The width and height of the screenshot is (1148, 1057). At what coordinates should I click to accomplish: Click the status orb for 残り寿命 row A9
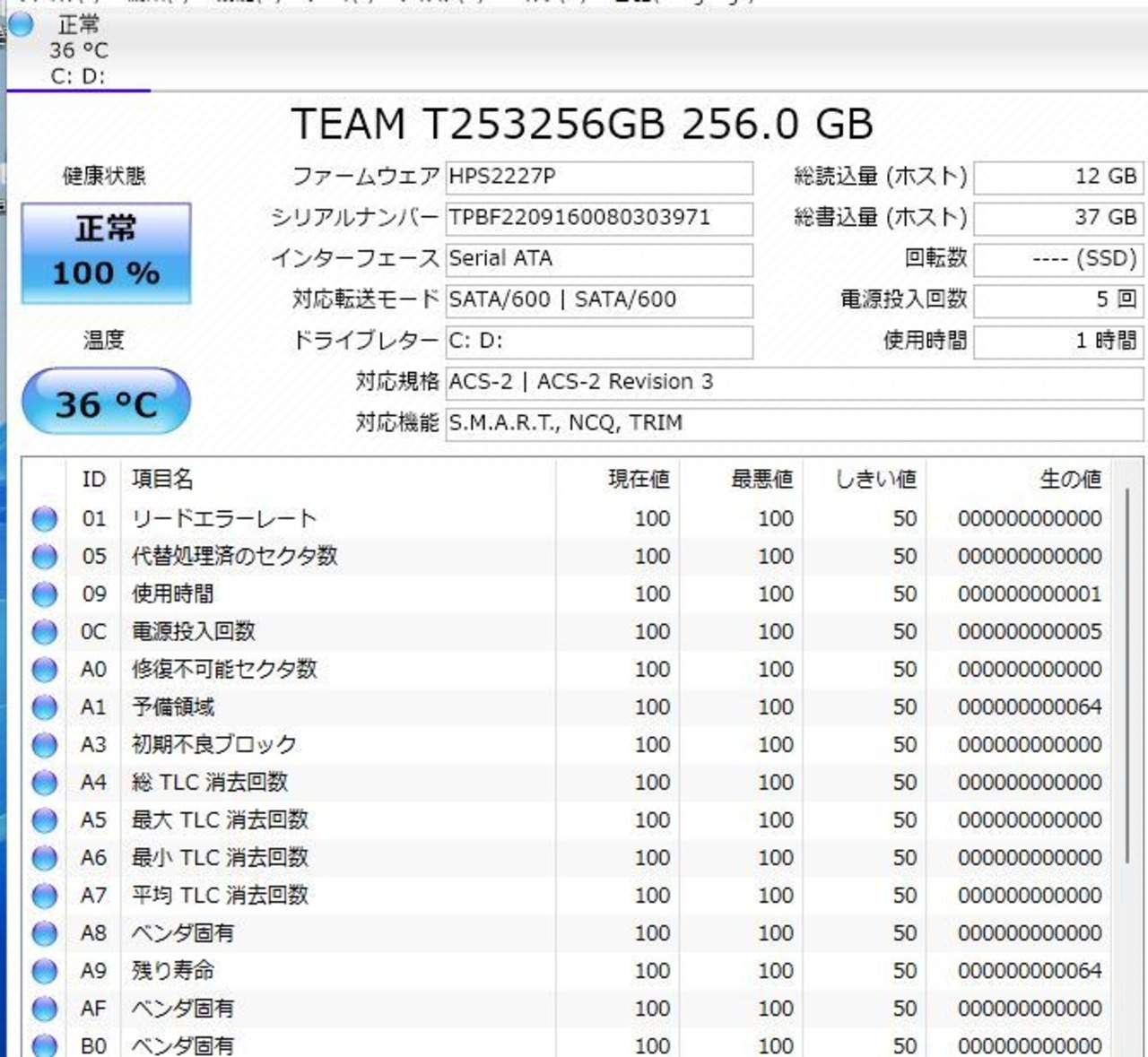pyautogui.click(x=44, y=971)
